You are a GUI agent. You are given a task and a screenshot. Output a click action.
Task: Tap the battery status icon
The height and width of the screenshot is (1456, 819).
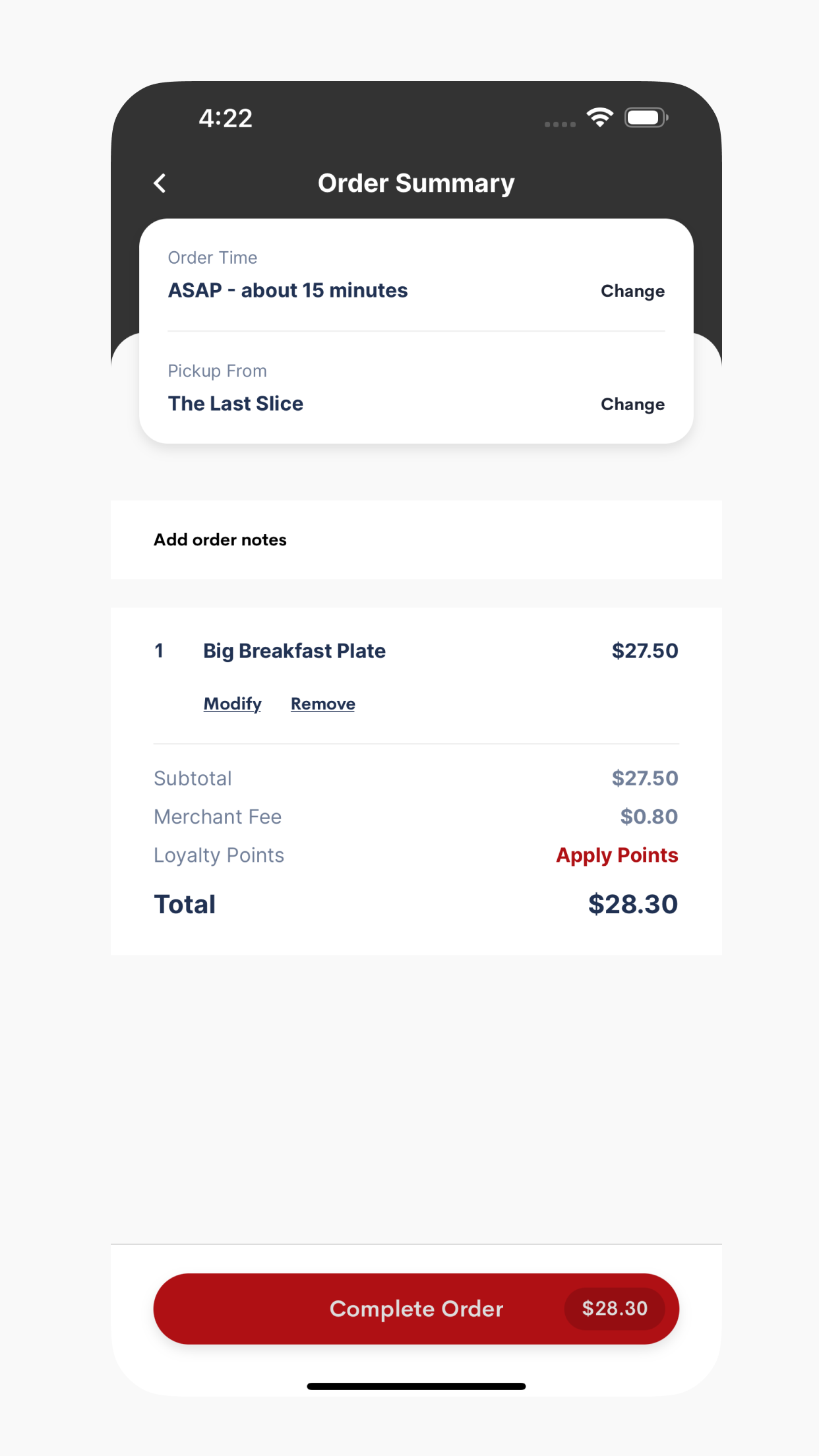[x=646, y=117]
